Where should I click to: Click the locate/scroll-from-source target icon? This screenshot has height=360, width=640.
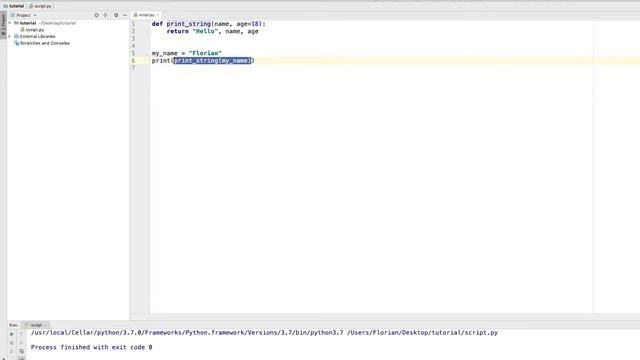96,15
